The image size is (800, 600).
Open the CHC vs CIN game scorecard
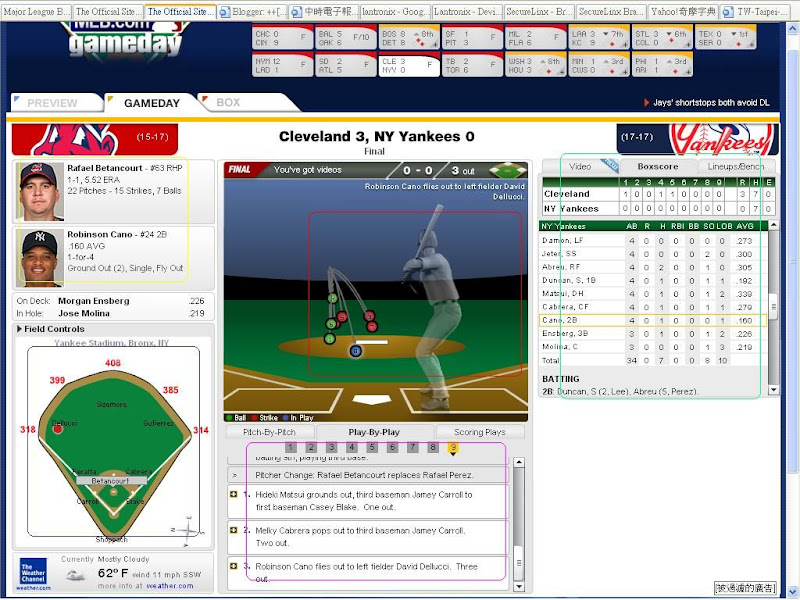point(283,38)
